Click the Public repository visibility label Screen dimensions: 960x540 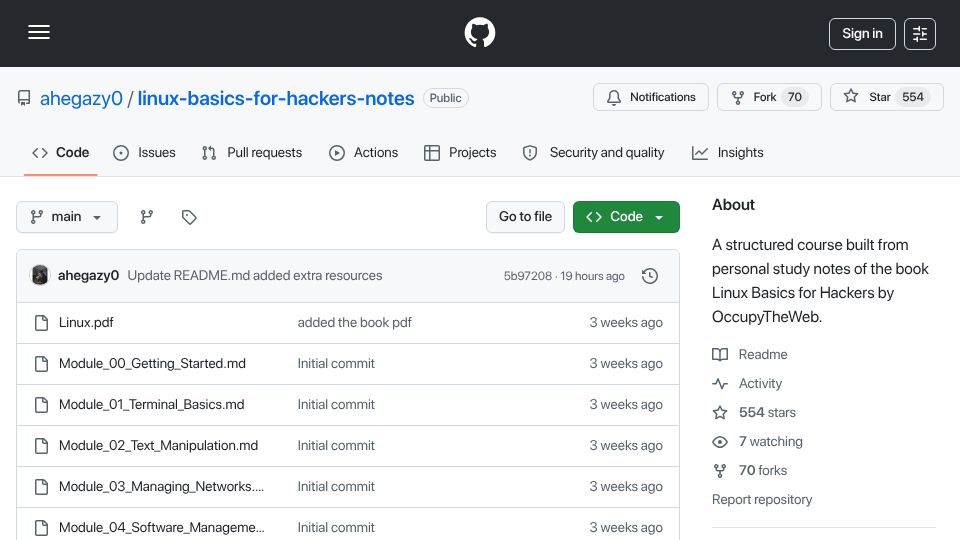tap(445, 98)
